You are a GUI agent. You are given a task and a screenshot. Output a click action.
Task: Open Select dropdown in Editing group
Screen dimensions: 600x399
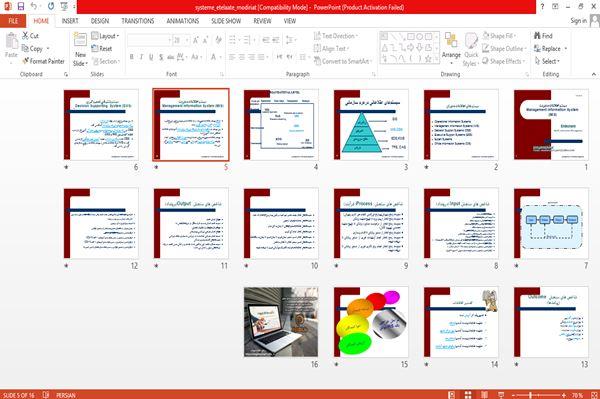point(547,61)
